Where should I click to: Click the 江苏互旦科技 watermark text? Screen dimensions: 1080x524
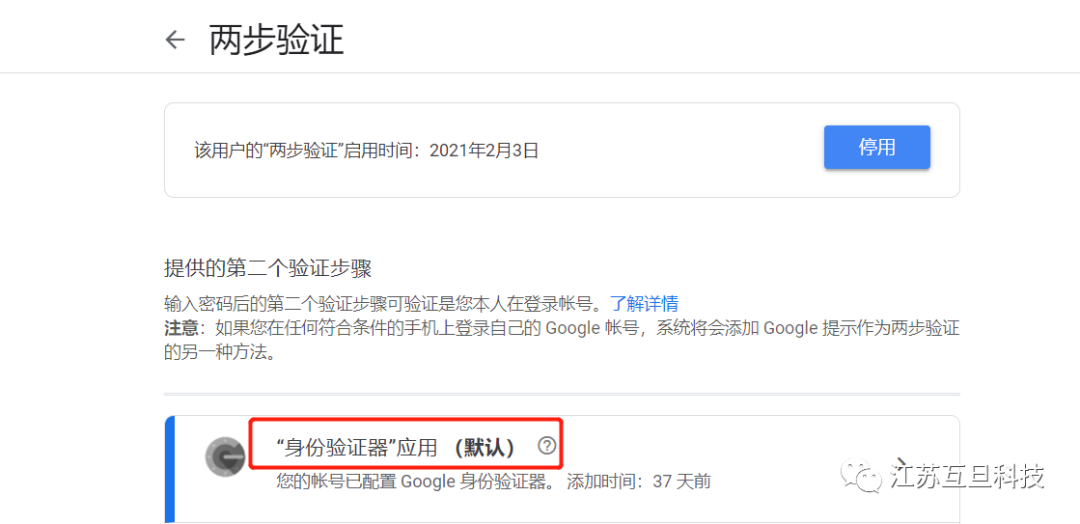967,476
